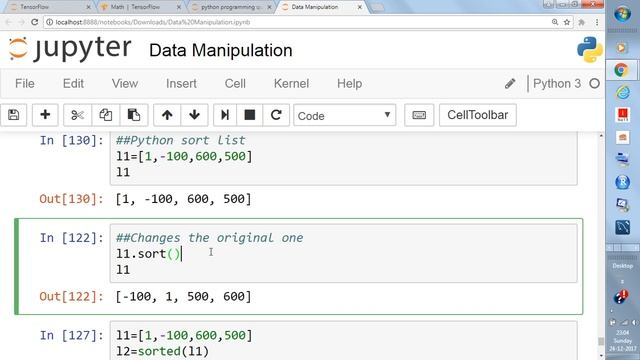Click the Out[122] prompt label
Screen dimensions: 640x360
pyautogui.click(x=72, y=297)
